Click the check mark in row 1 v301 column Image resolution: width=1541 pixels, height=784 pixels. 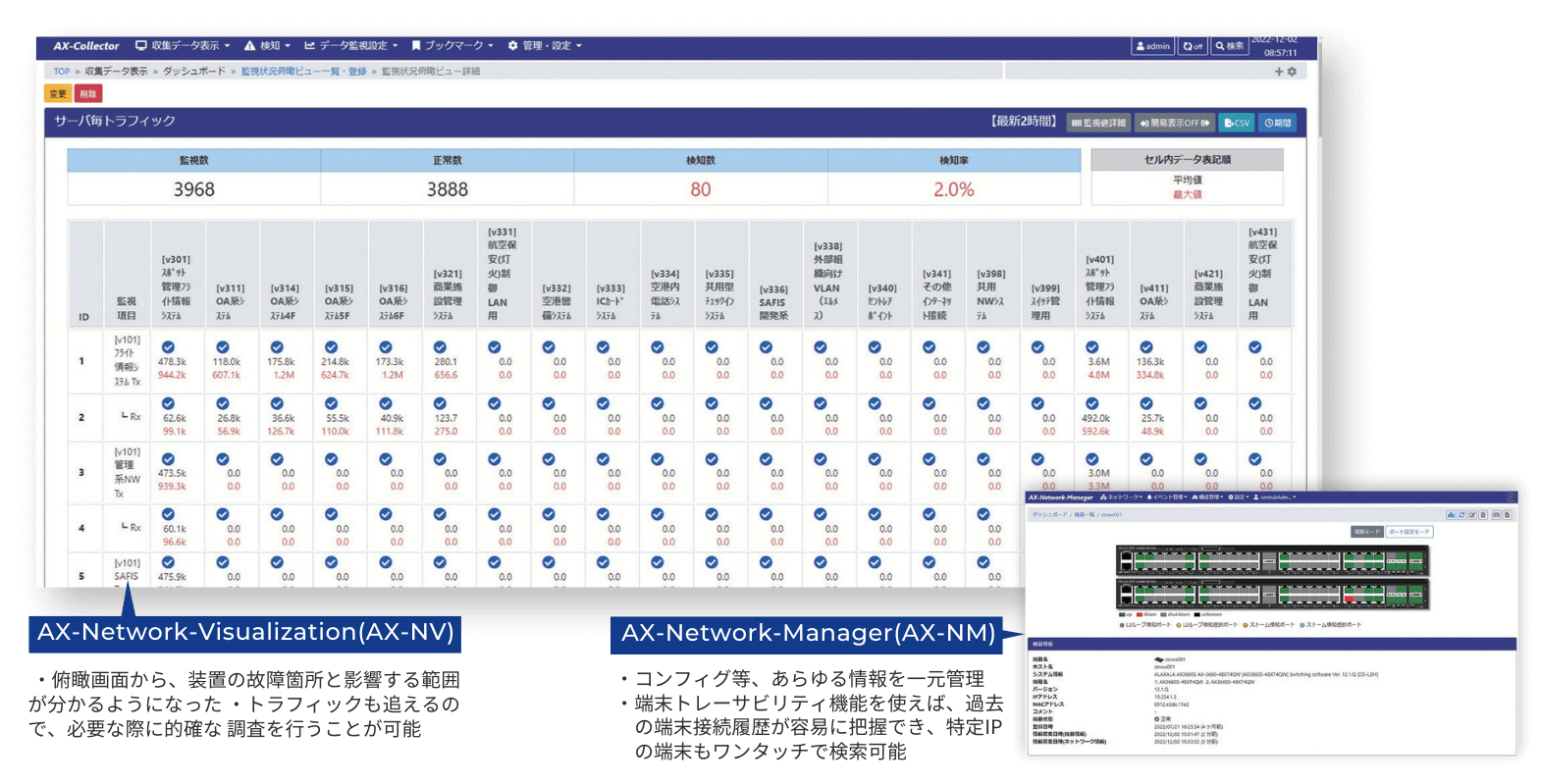[169, 347]
